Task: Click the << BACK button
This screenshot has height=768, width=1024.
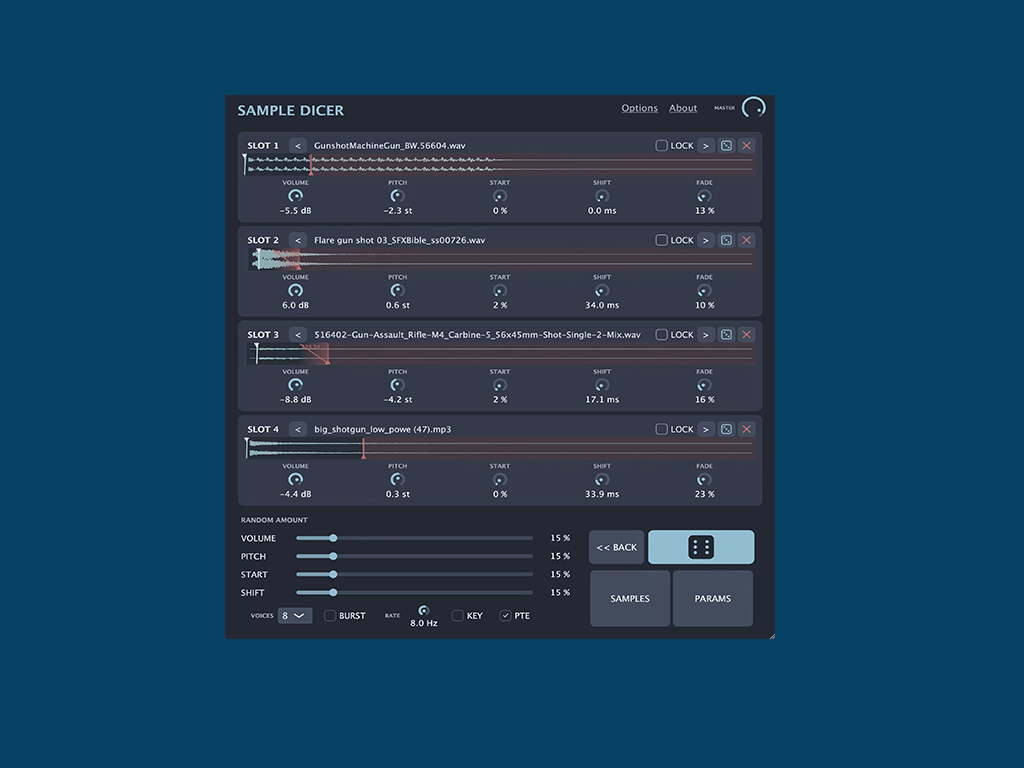Action: click(616, 547)
